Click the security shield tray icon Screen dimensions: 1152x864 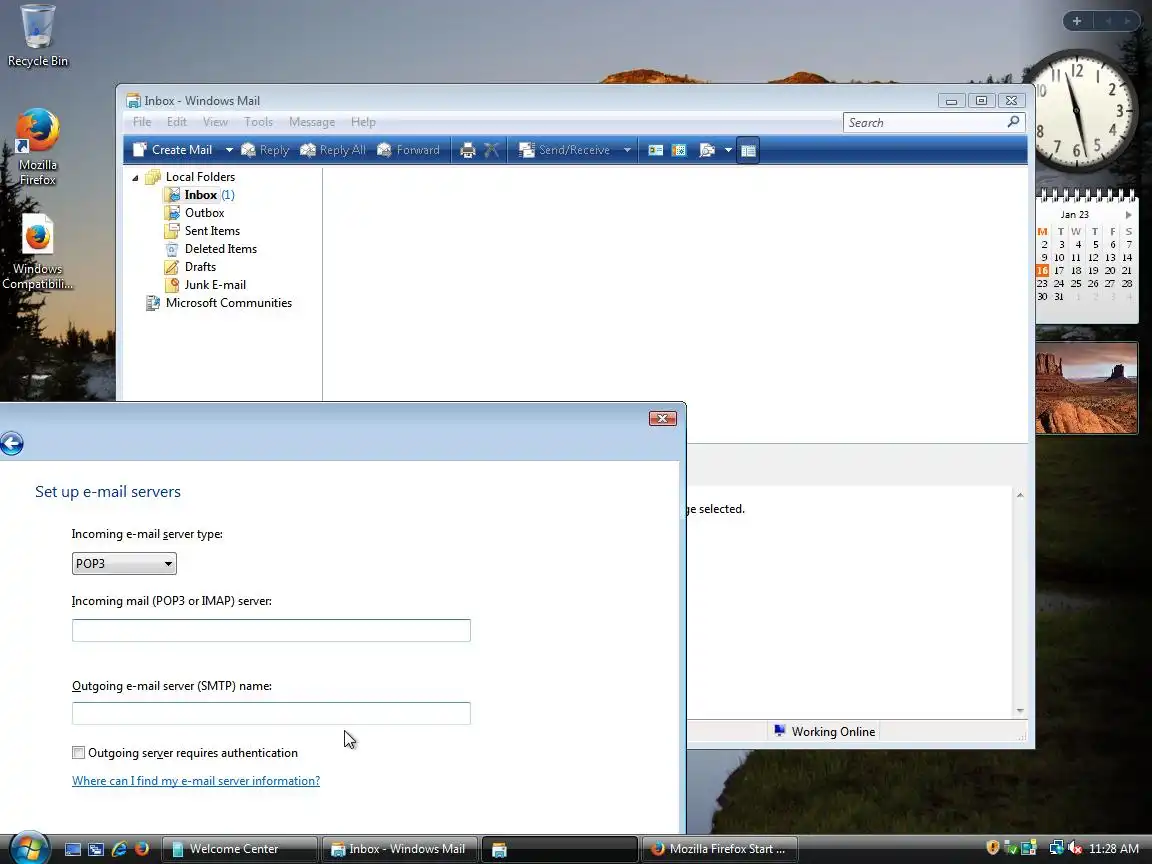[x=993, y=849]
